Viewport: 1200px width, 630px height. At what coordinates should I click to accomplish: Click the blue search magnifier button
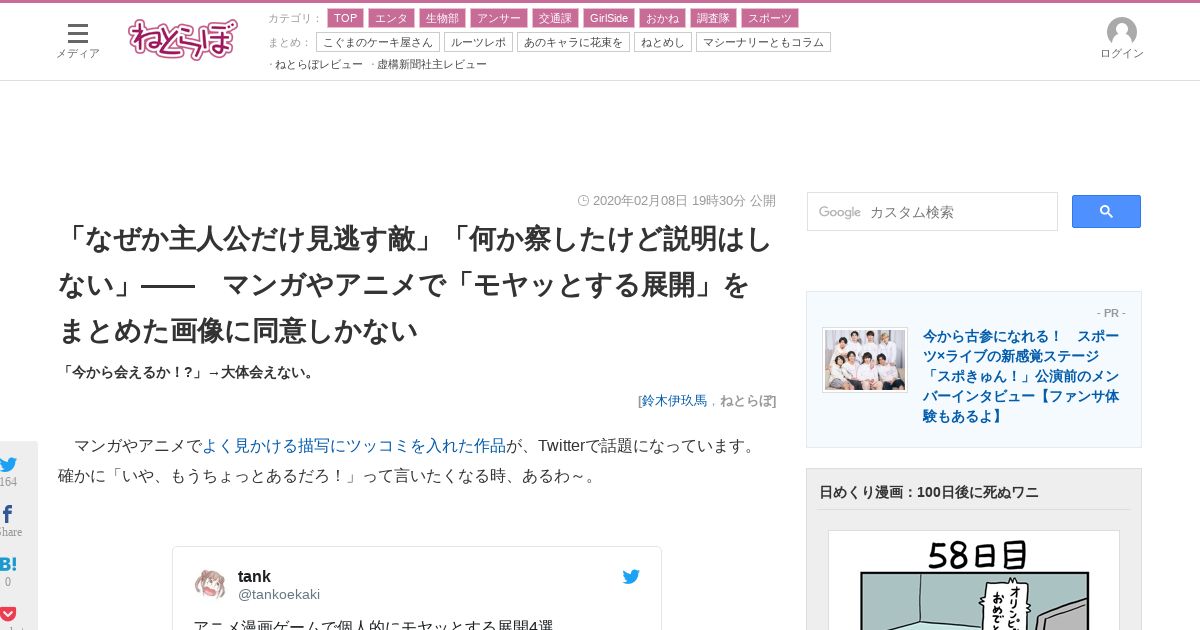coord(1106,211)
